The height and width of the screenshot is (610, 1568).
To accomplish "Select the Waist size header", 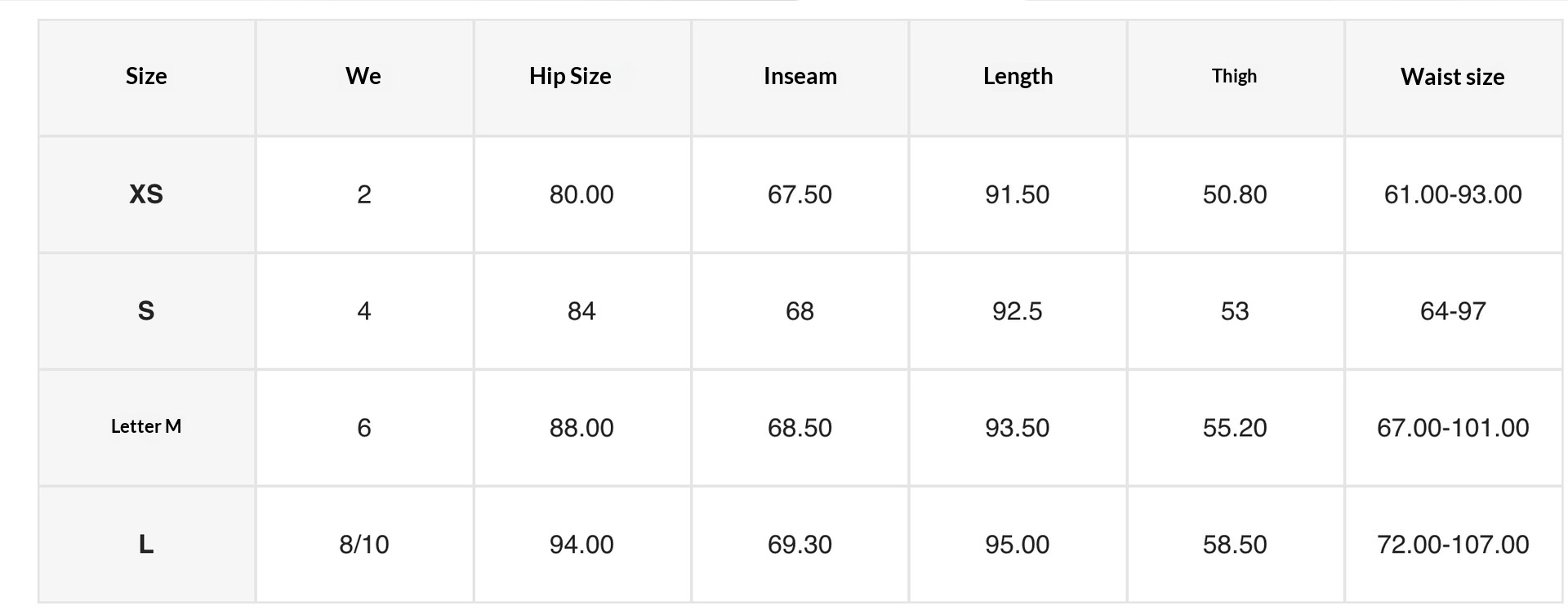I will point(1452,77).
